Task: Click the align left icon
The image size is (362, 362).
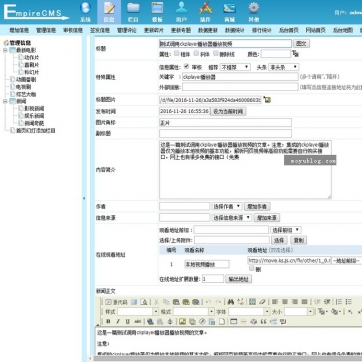Action: pyautogui.click(x=275, y=302)
